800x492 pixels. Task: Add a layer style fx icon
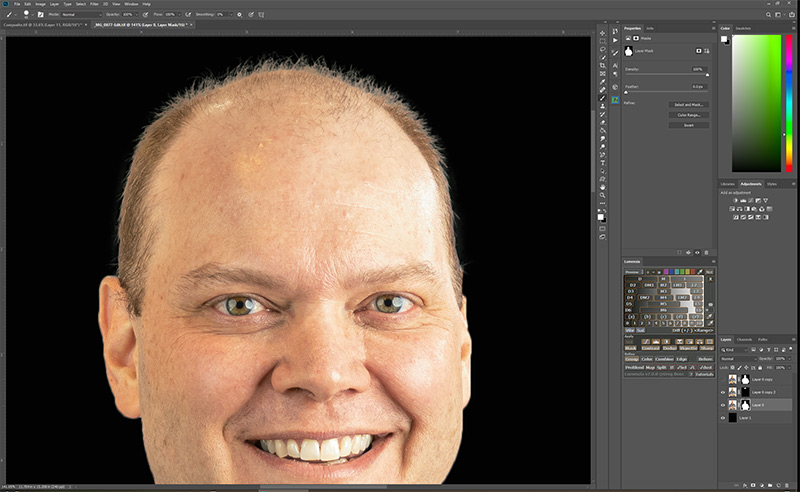[745, 485]
